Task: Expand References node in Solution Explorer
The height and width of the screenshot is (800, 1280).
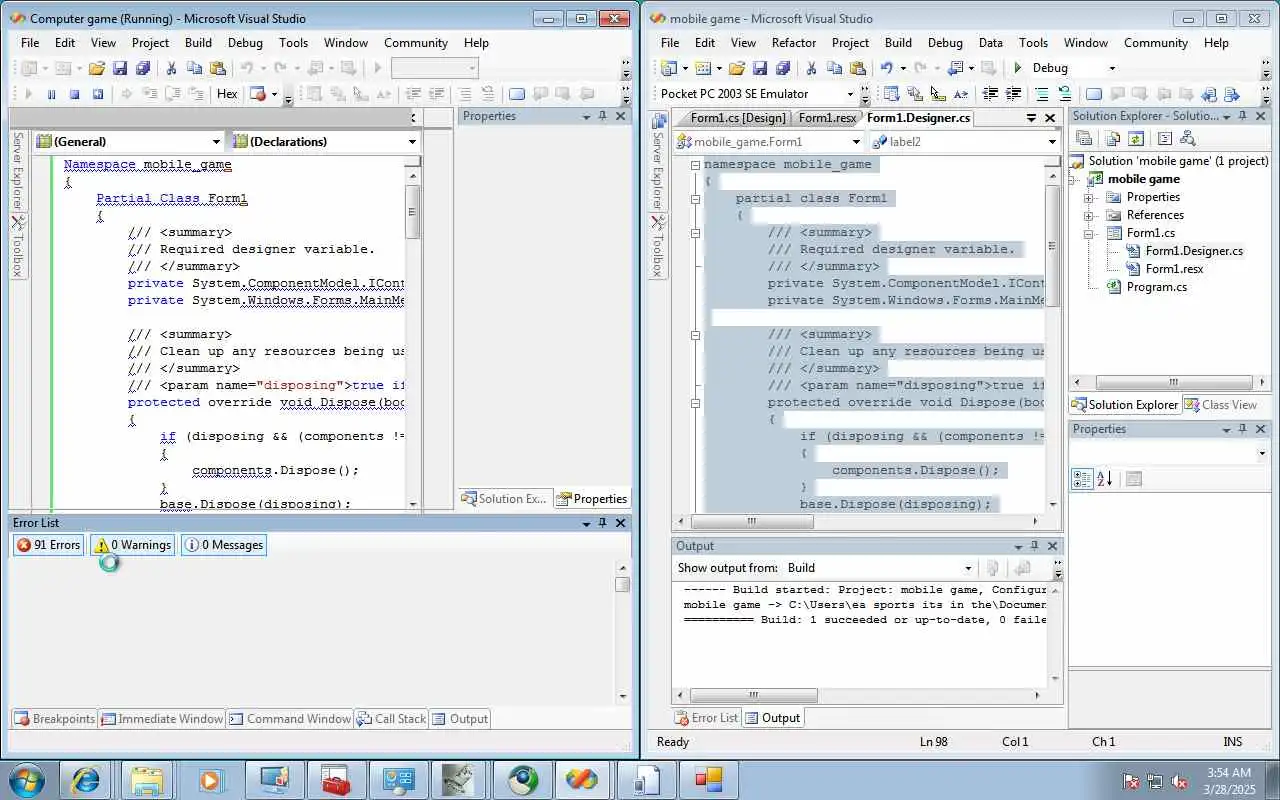Action: (x=1088, y=215)
